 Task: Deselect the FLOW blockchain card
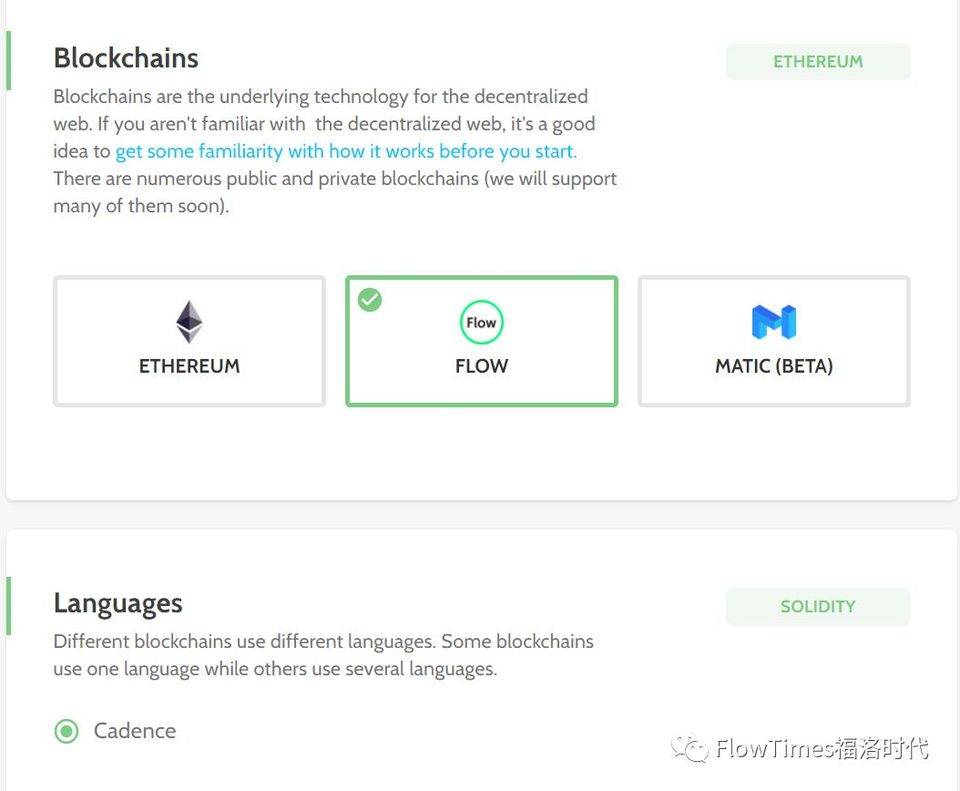pos(481,340)
